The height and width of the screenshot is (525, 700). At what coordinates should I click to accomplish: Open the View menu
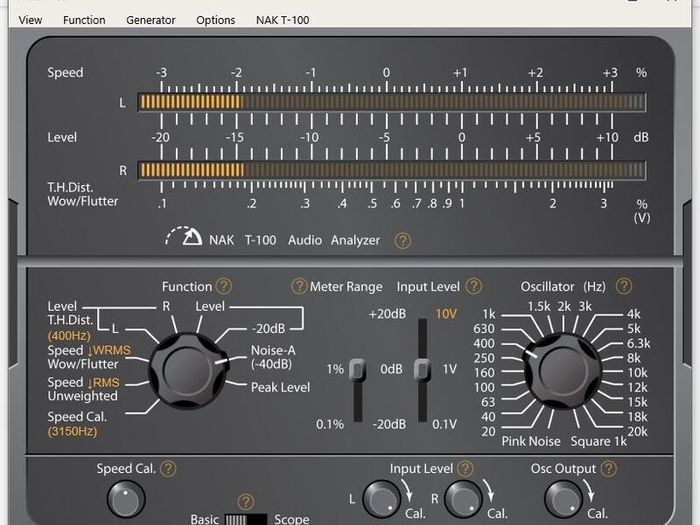click(30, 20)
